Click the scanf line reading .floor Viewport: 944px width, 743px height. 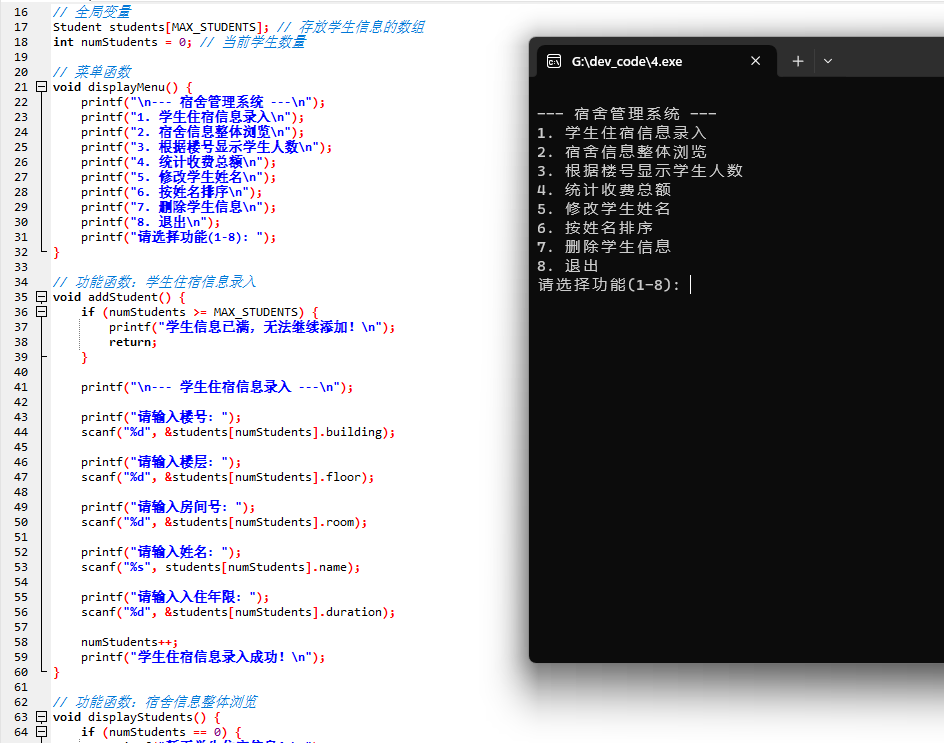tap(228, 477)
